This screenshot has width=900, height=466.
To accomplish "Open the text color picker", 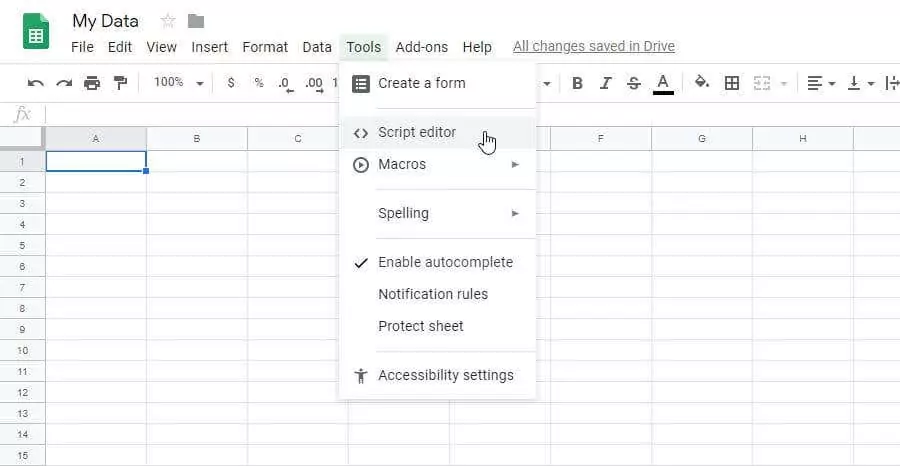I will coord(663,84).
